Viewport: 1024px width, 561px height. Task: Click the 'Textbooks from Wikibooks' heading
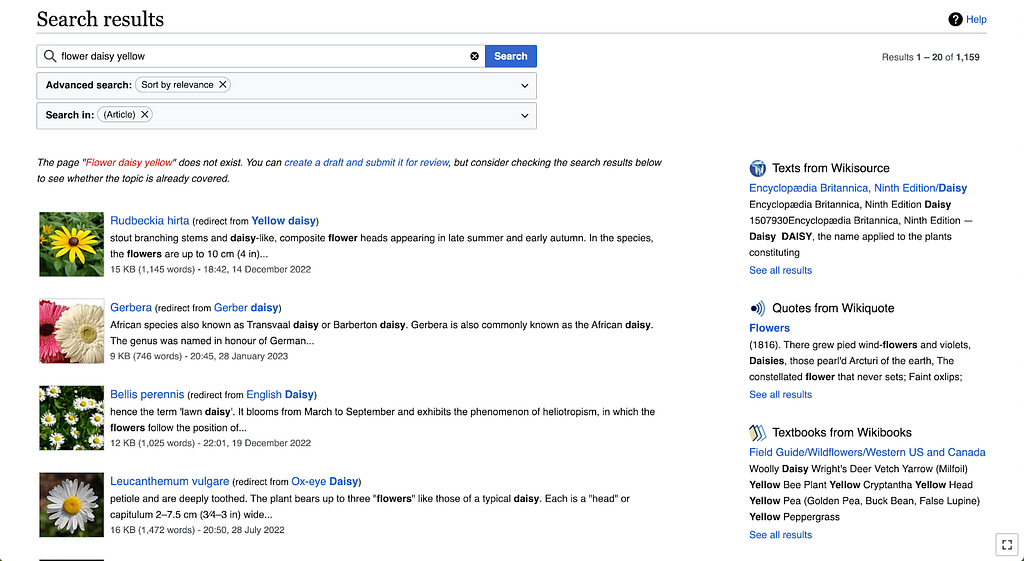[x=842, y=432]
